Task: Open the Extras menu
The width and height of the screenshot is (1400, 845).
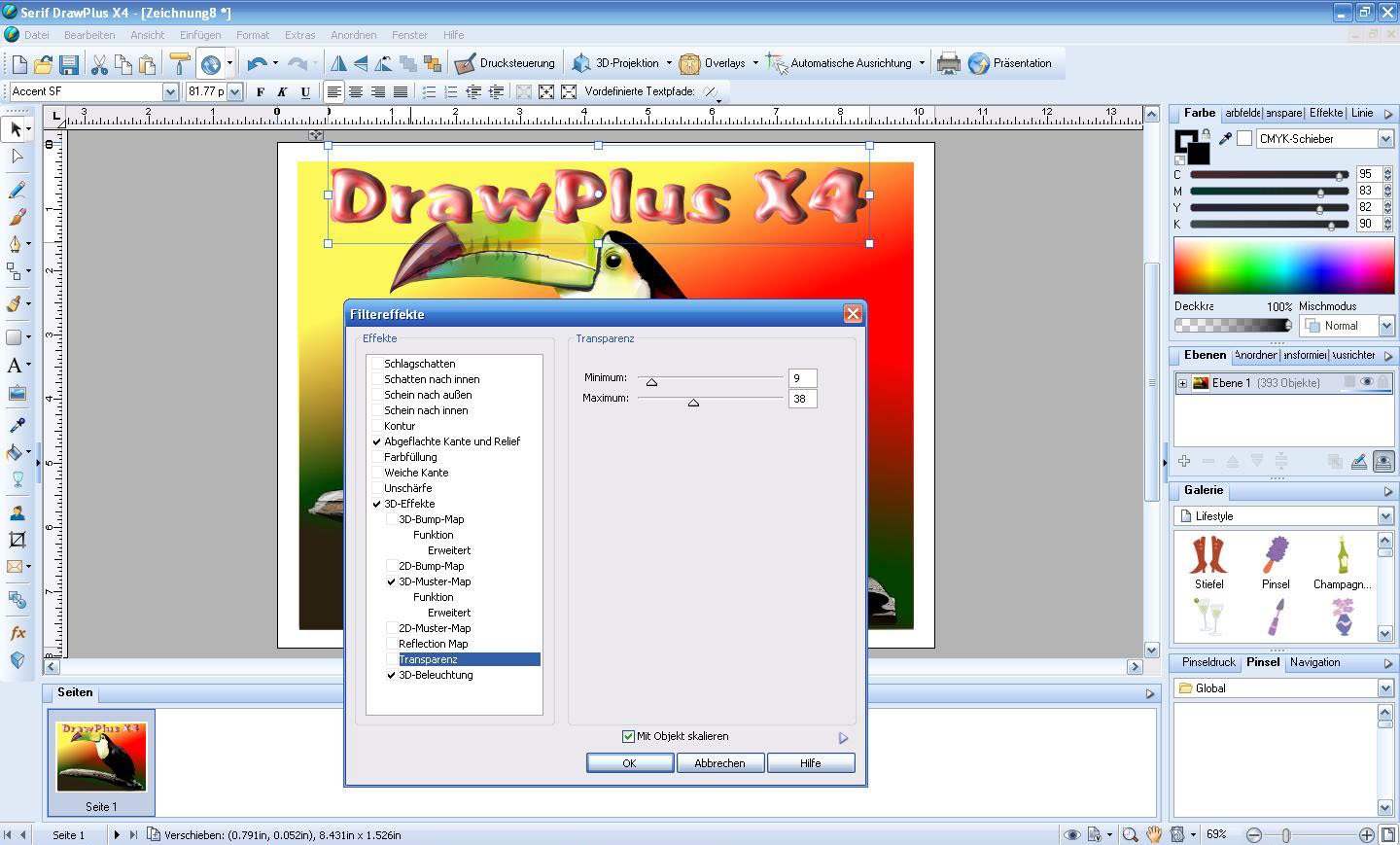Action: pos(299,35)
